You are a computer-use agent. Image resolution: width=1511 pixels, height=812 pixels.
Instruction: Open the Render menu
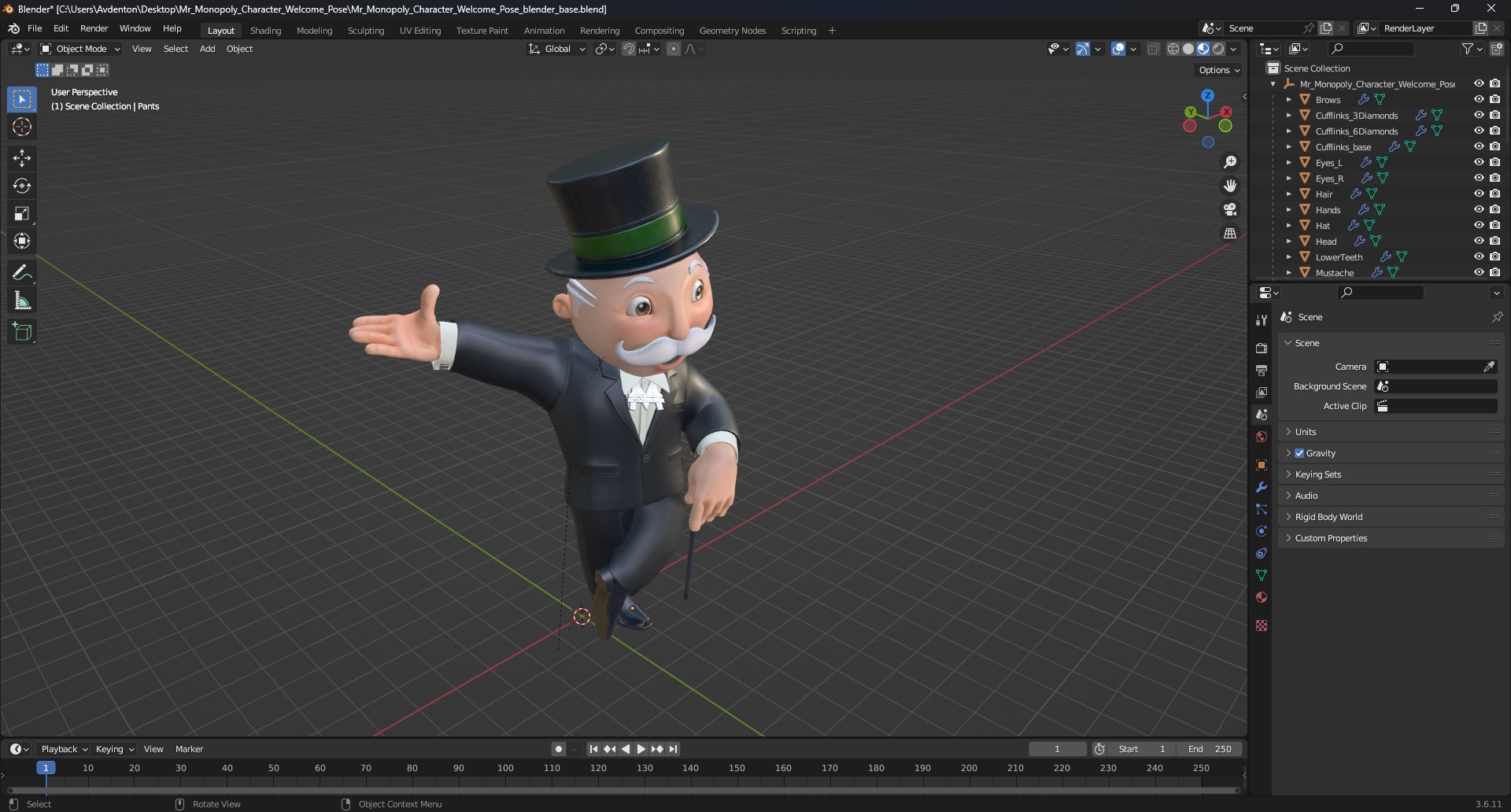[94, 28]
